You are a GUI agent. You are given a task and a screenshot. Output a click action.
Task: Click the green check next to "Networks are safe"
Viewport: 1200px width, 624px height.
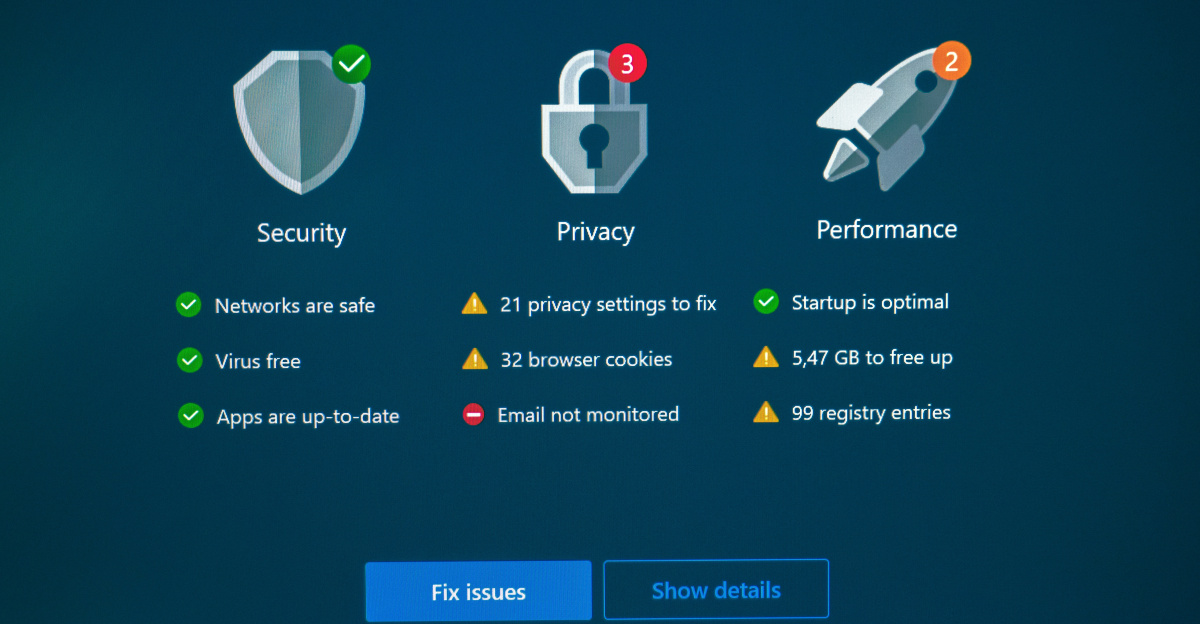[188, 305]
